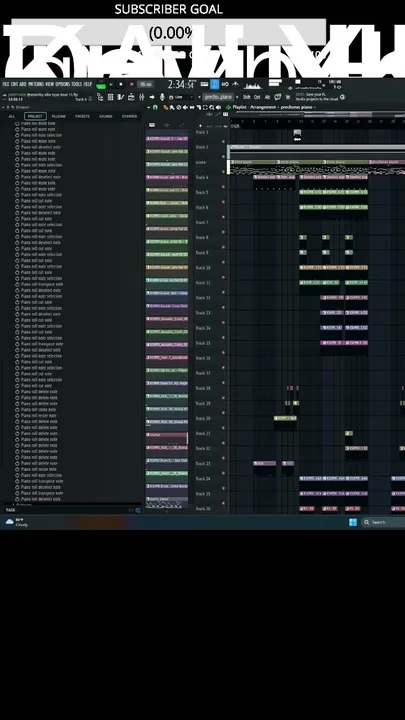Select the Track 17 header label

(202, 373)
